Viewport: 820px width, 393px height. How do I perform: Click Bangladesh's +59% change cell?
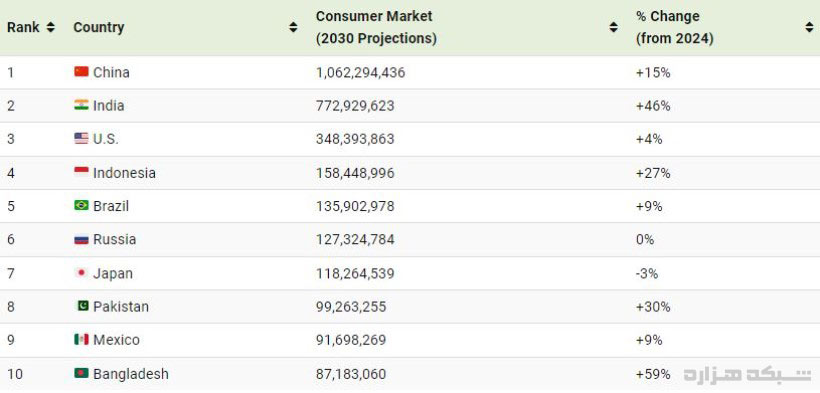[x=653, y=374]
